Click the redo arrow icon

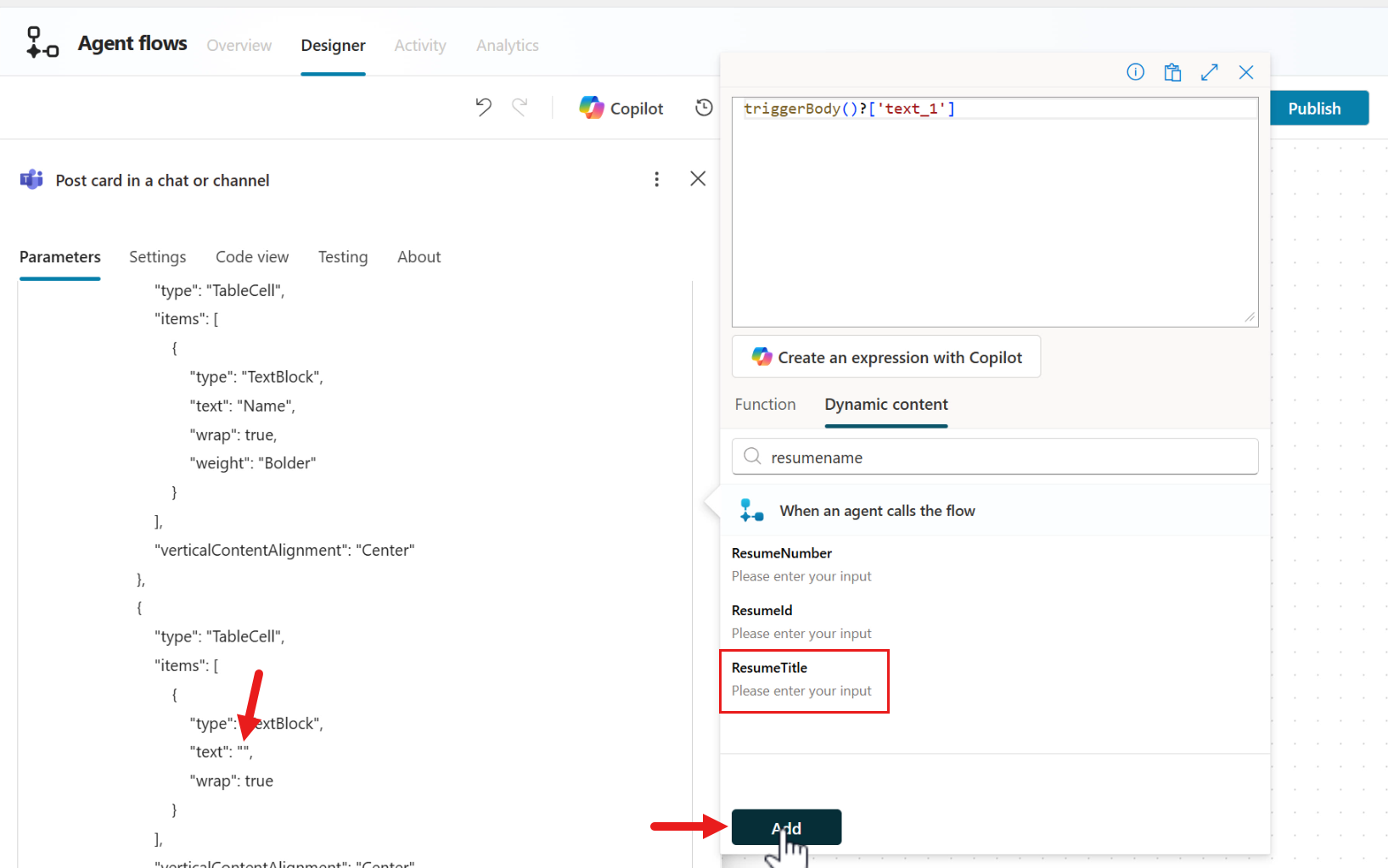[520, 107]
